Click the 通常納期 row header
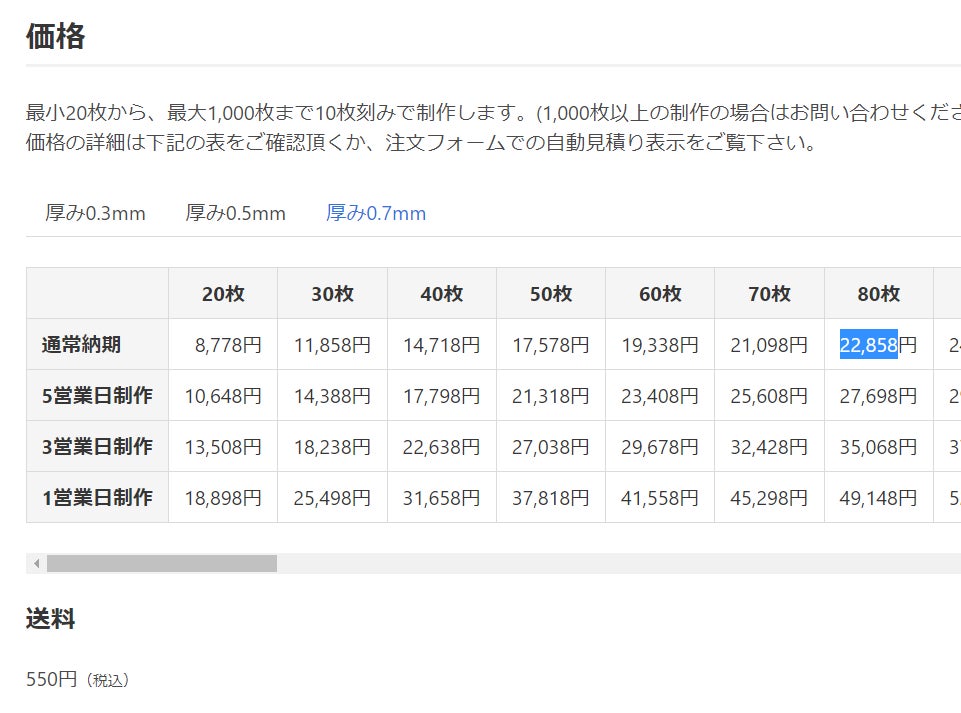This screenshot has height=713, width=961. click(82, 345)
